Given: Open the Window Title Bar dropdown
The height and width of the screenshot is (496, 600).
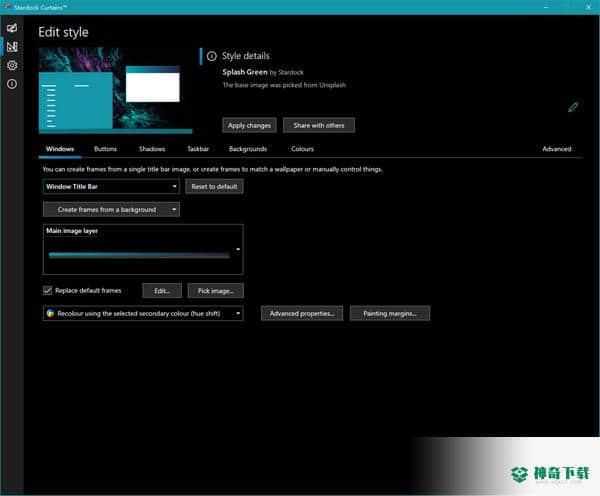Looking at the screenshot, I should [111, 186].
